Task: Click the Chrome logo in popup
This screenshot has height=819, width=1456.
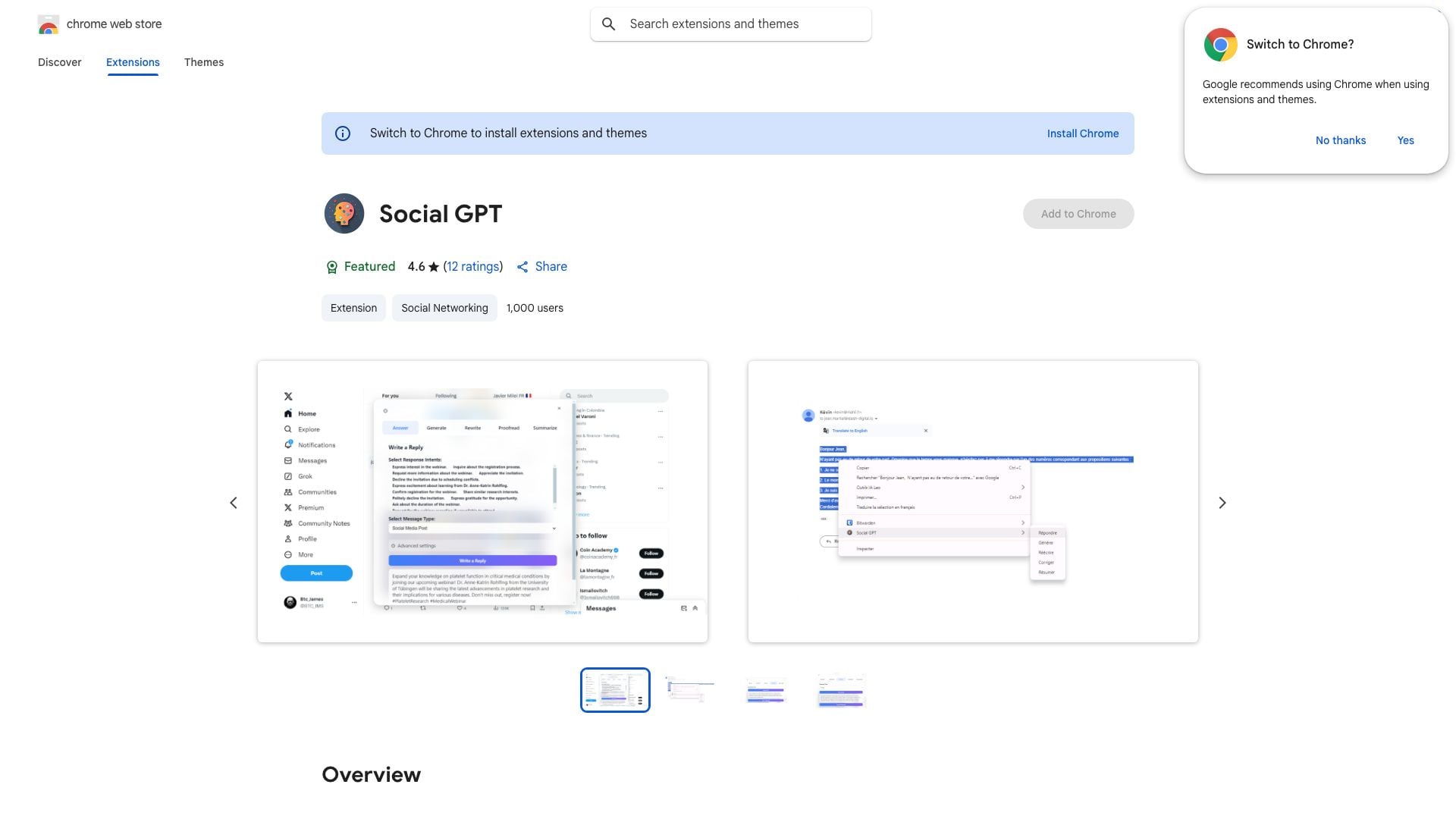Action: point(1220,45)
